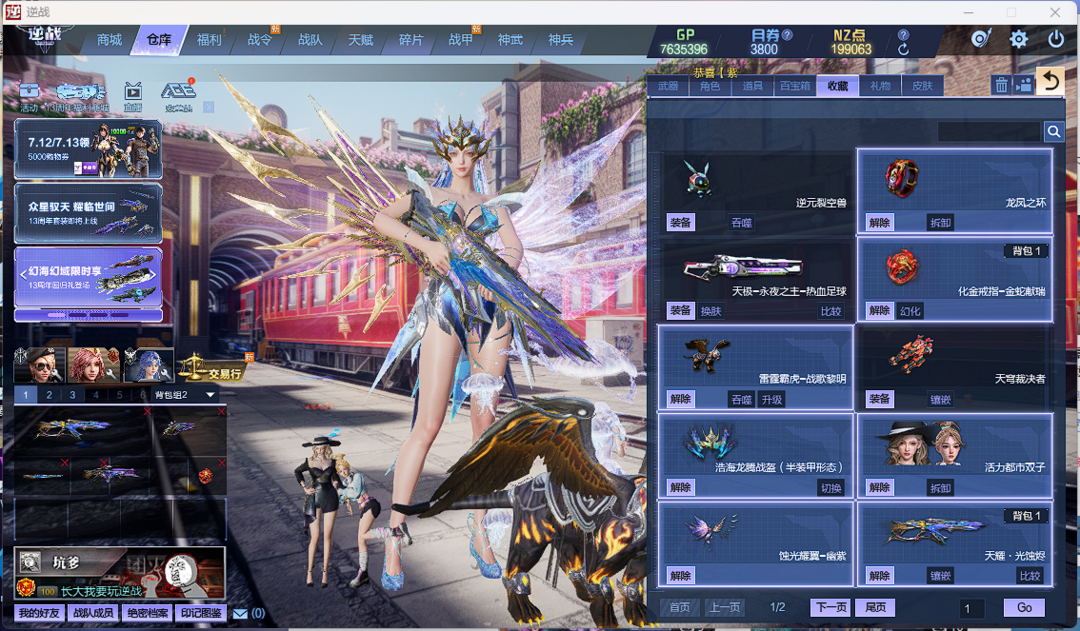Click the music player disc icon
This screenshot has width=1080, height=631.
(x=981, y=39)
